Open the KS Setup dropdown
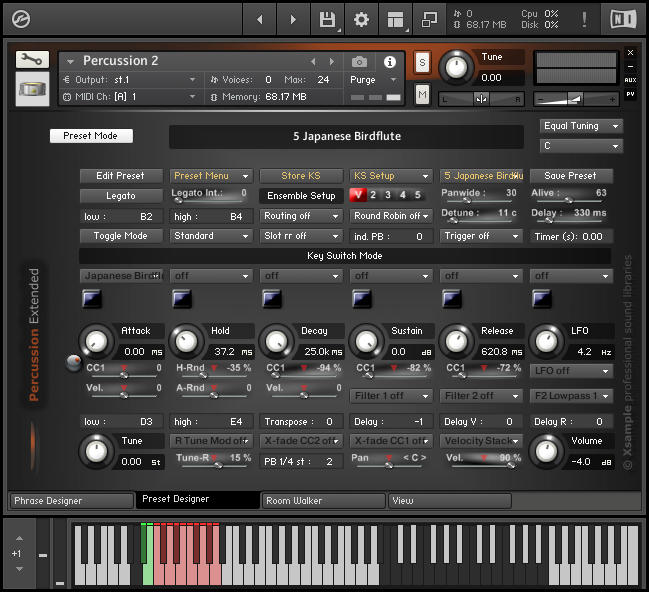 coord(391,176)
